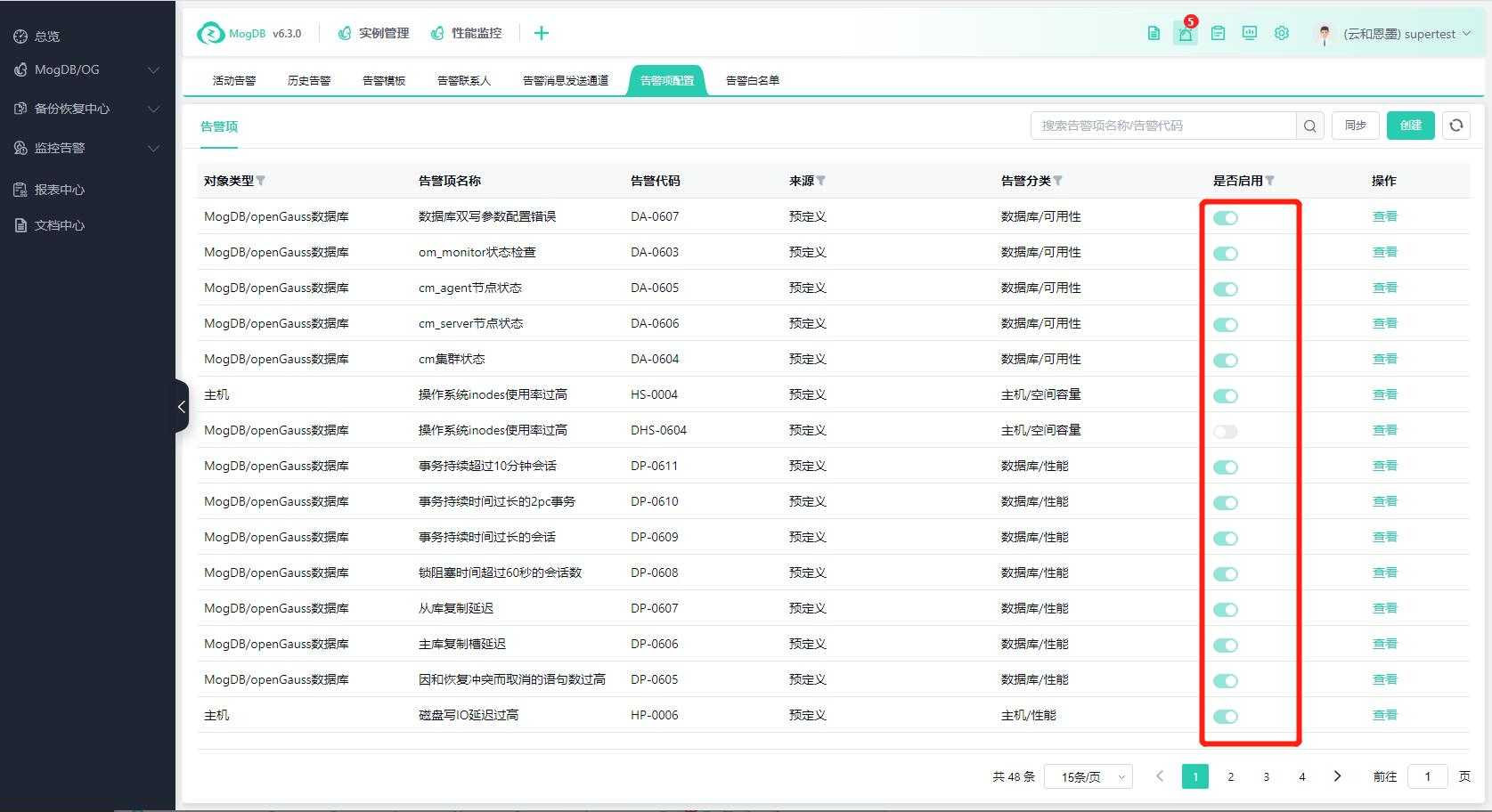The height and width of the screenshot is (812, 1492).
Task: Open the document icon in header
Action: tap(1154, 34)
